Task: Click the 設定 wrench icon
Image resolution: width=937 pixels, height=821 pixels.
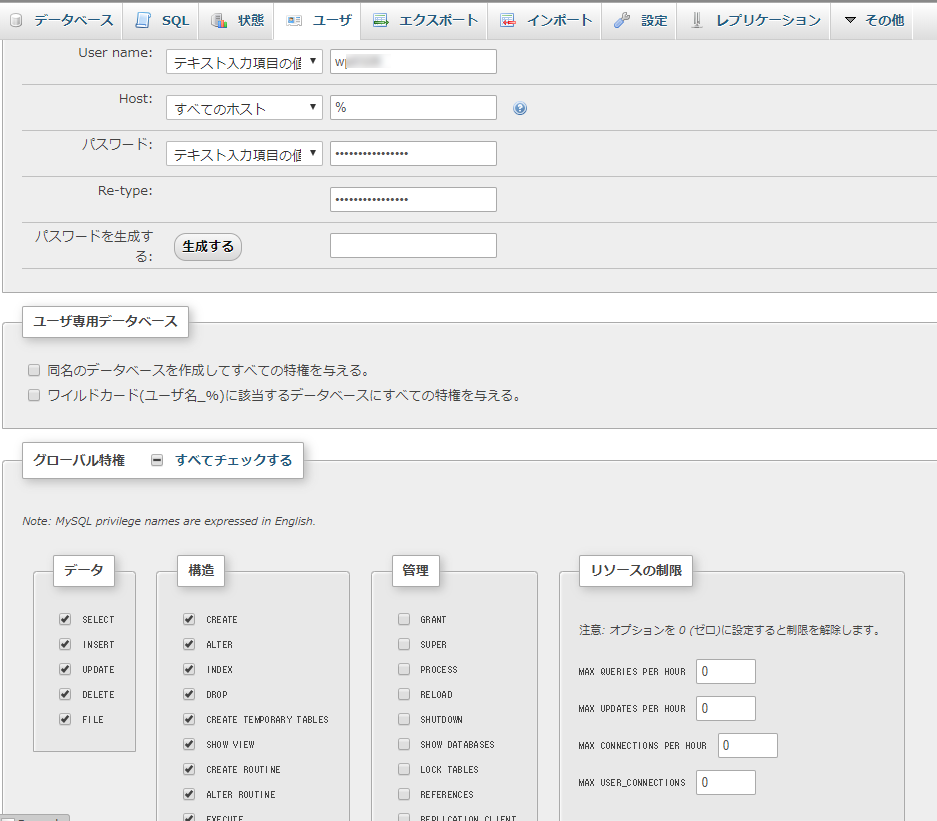Action: [622, 20]
